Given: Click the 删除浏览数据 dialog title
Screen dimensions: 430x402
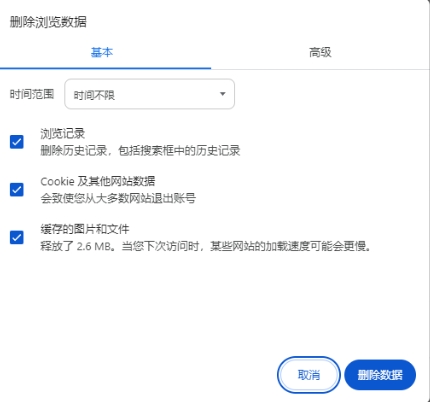Looking at the screenshot, I should 48,22.
